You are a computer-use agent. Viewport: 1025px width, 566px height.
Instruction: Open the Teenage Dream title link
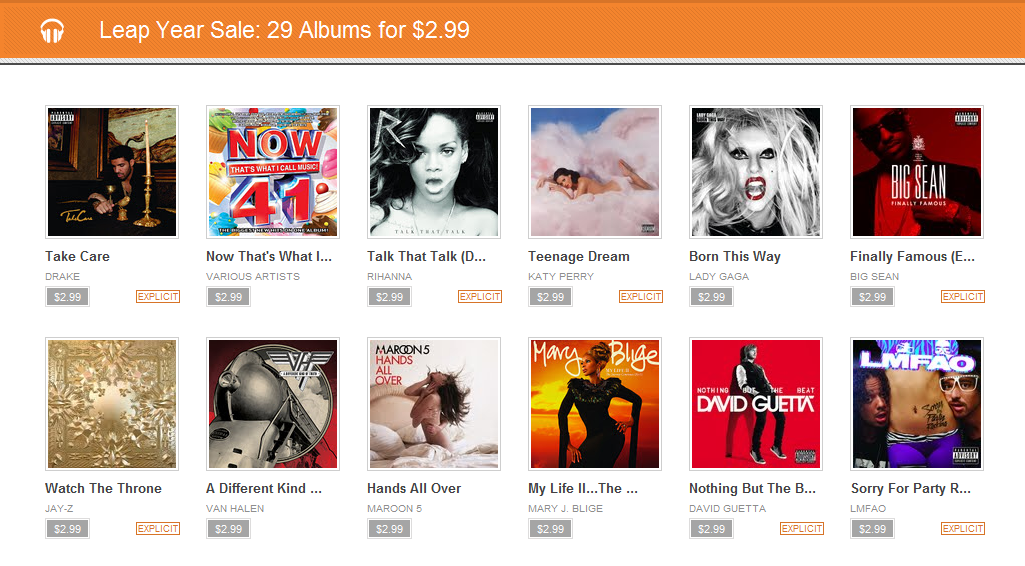[x=579, y=256]
